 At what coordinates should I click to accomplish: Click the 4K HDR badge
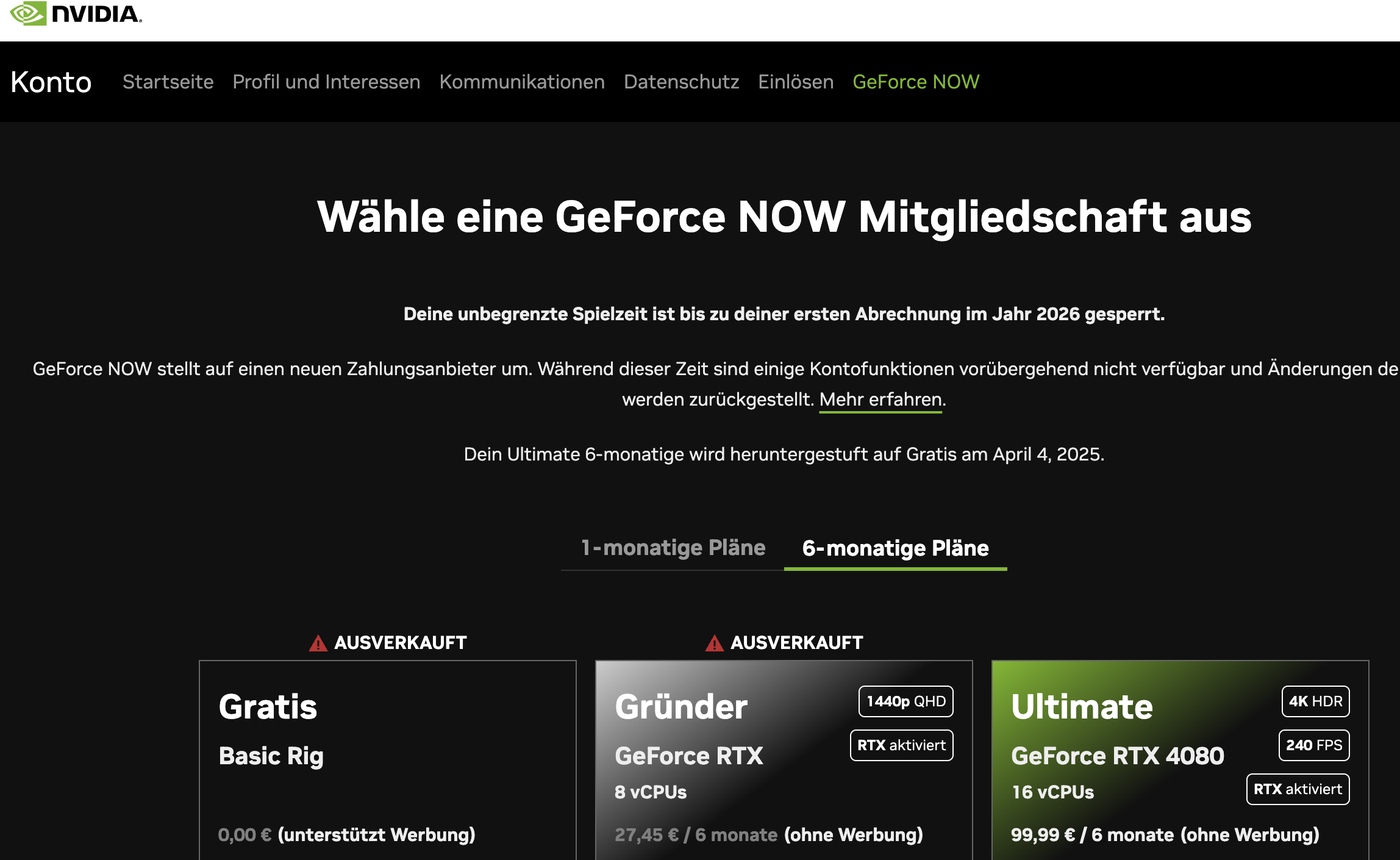tap(1315, 701)
